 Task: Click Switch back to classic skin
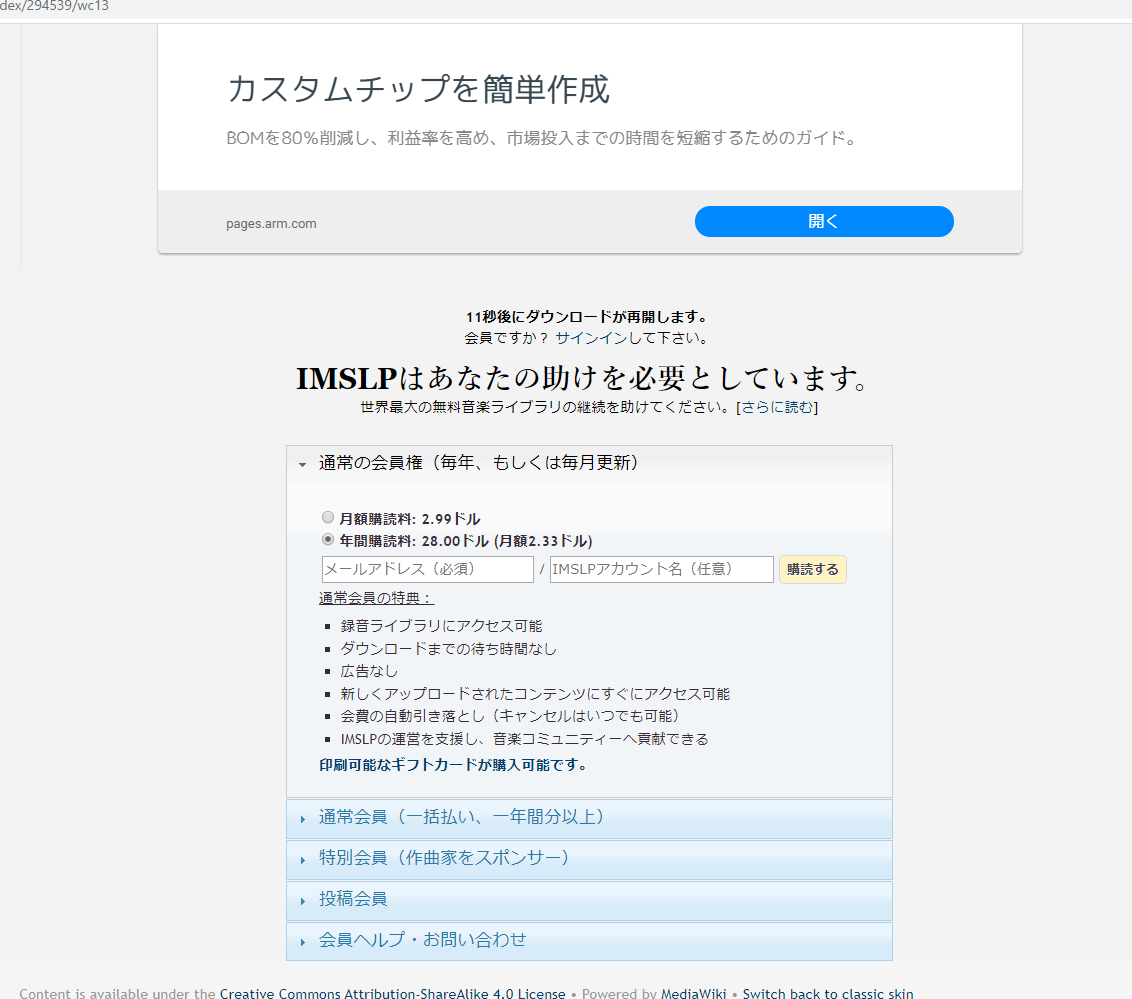827,993
